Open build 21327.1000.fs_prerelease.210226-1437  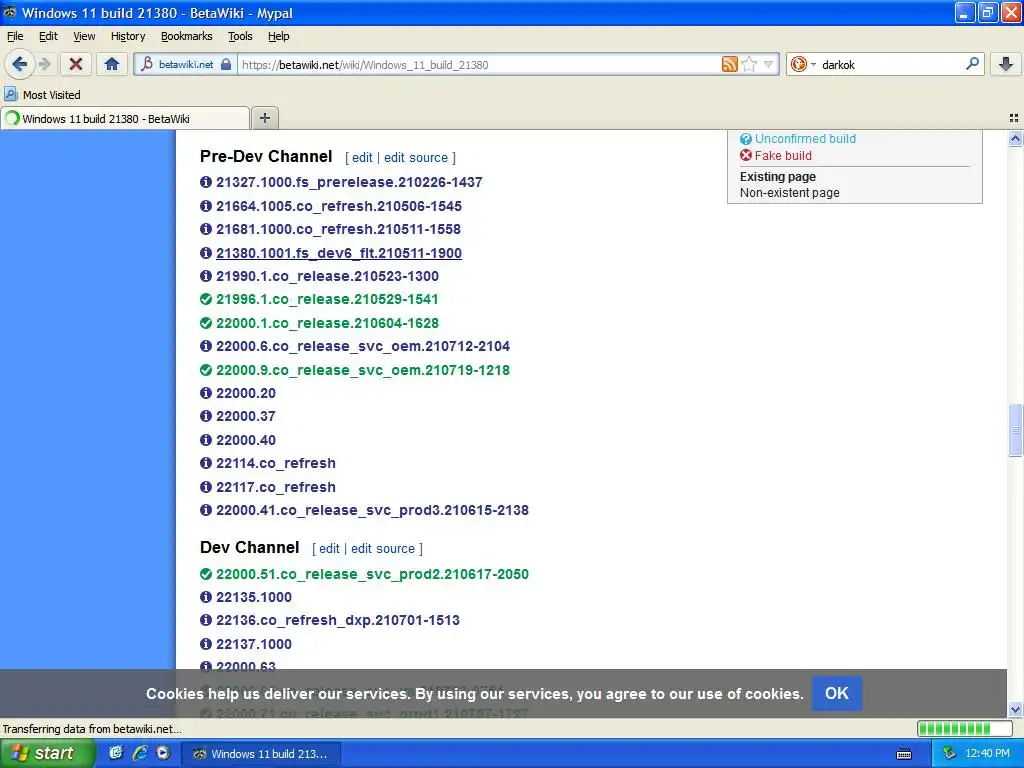349,182
